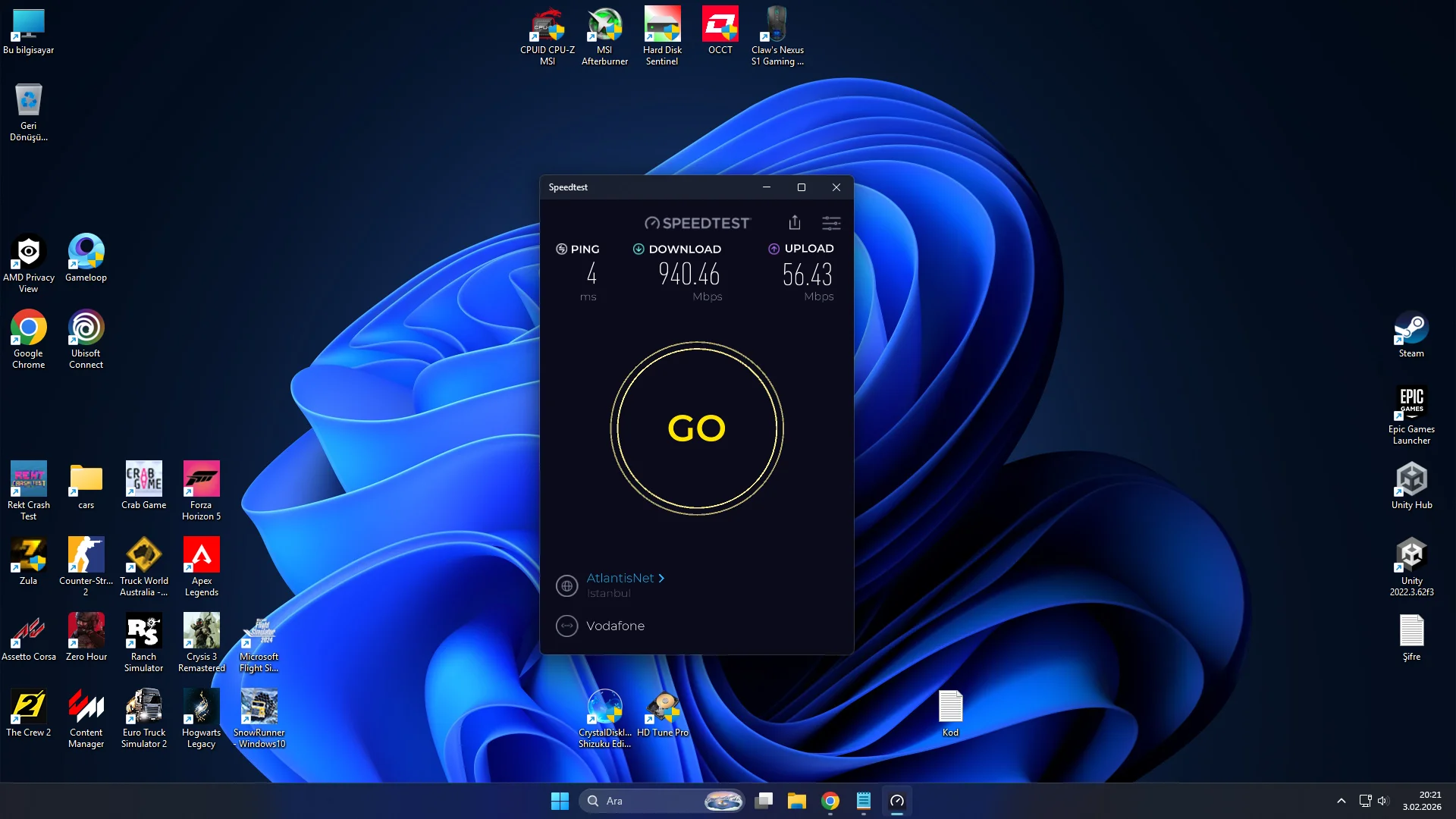This screenshot has height=819, width=1456.
Task: Show hidden system tray icons
Action: pyautogui.click(x=1341, y=801)
